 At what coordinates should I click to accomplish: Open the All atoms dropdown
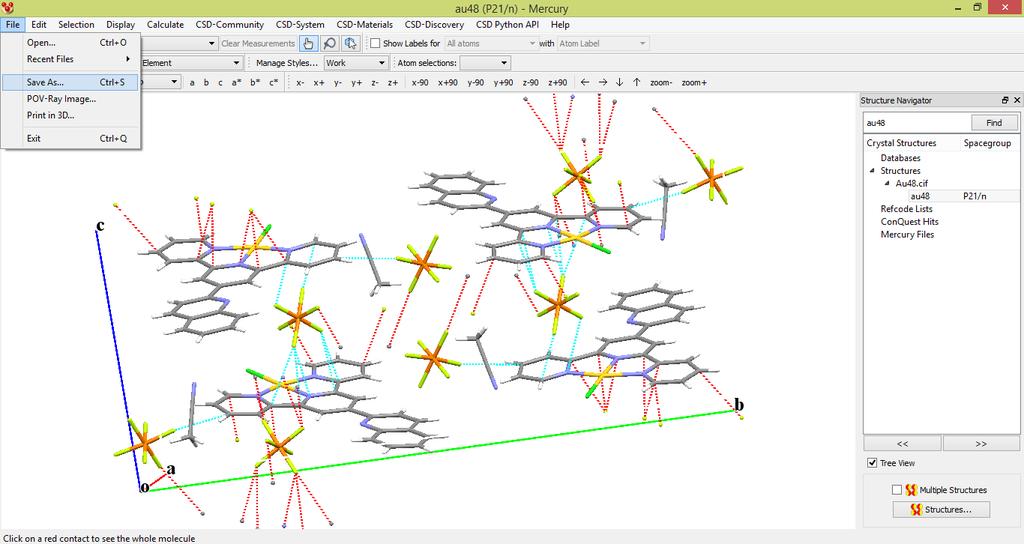pyautogui.click(x=490, y=43)
